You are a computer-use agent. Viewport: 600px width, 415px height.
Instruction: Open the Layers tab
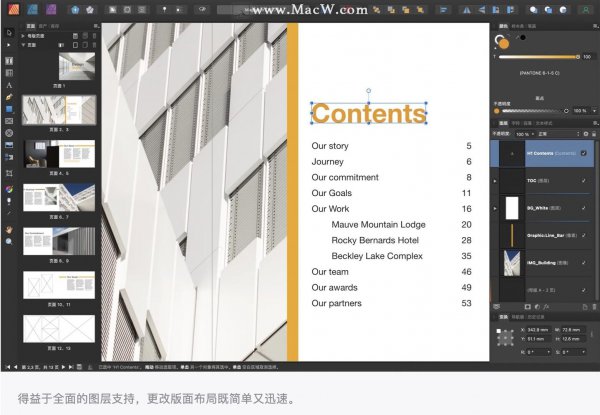tap(503, 123)
